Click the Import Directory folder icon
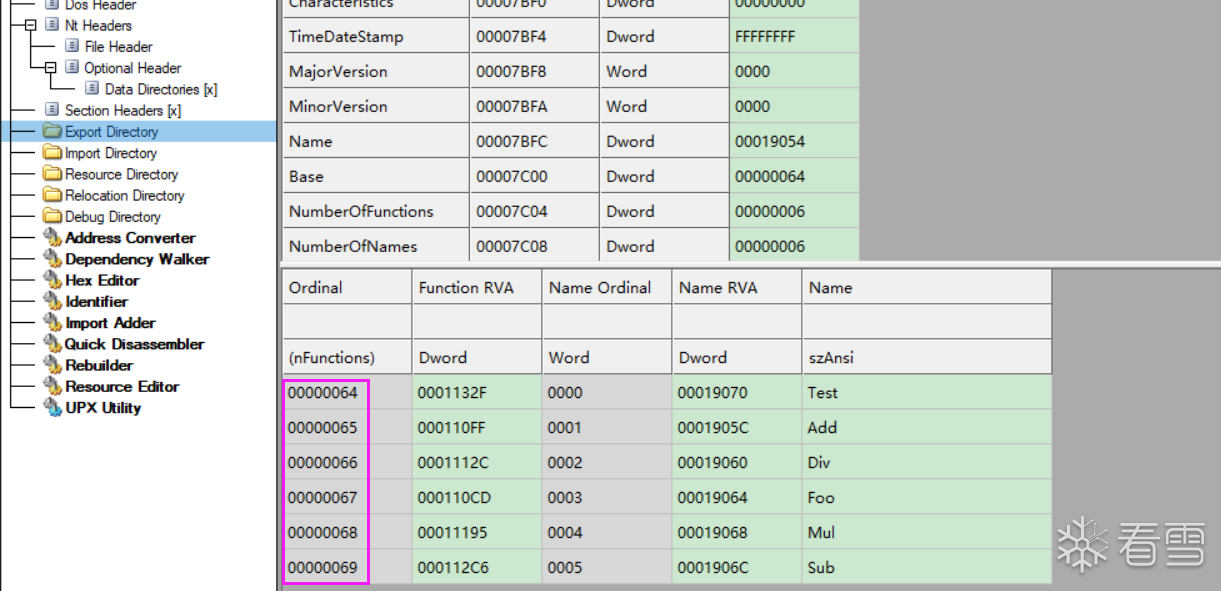The width and height of the screenshot is (1221, 591). (x=52, y=153)
